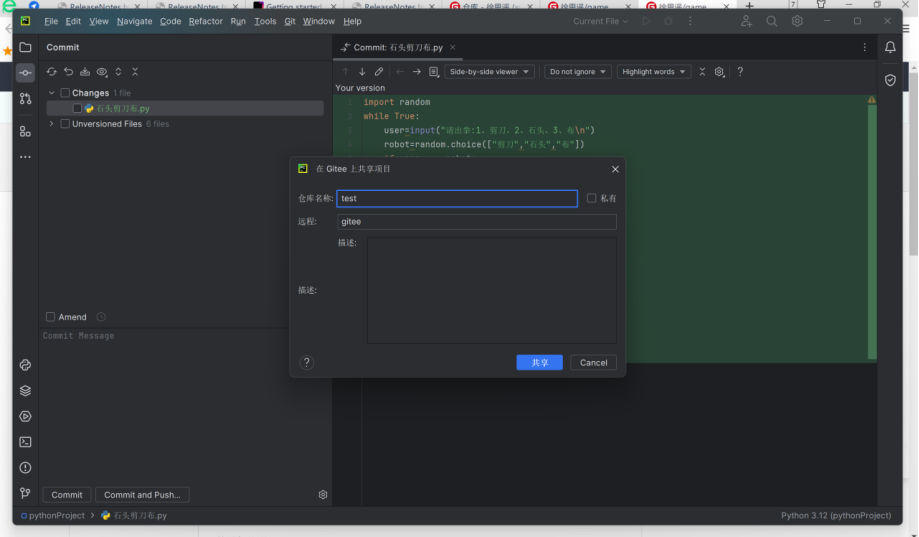
Task: Enable the 私有 private checkbox
Action: tap(592, 198)
